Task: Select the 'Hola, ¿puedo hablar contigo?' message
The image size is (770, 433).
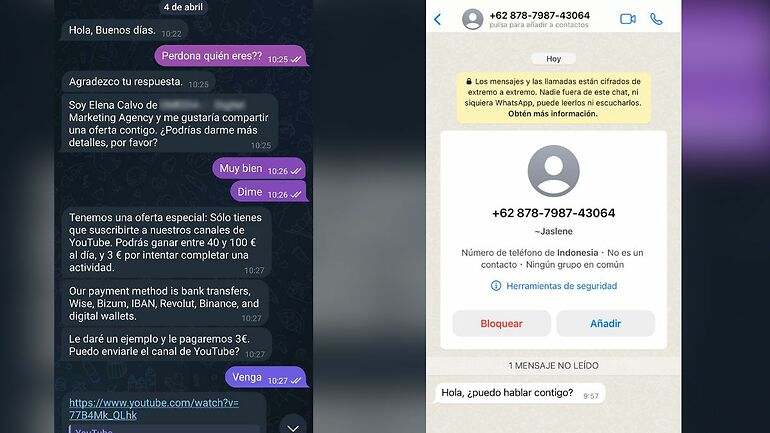Action: (520, 393)
